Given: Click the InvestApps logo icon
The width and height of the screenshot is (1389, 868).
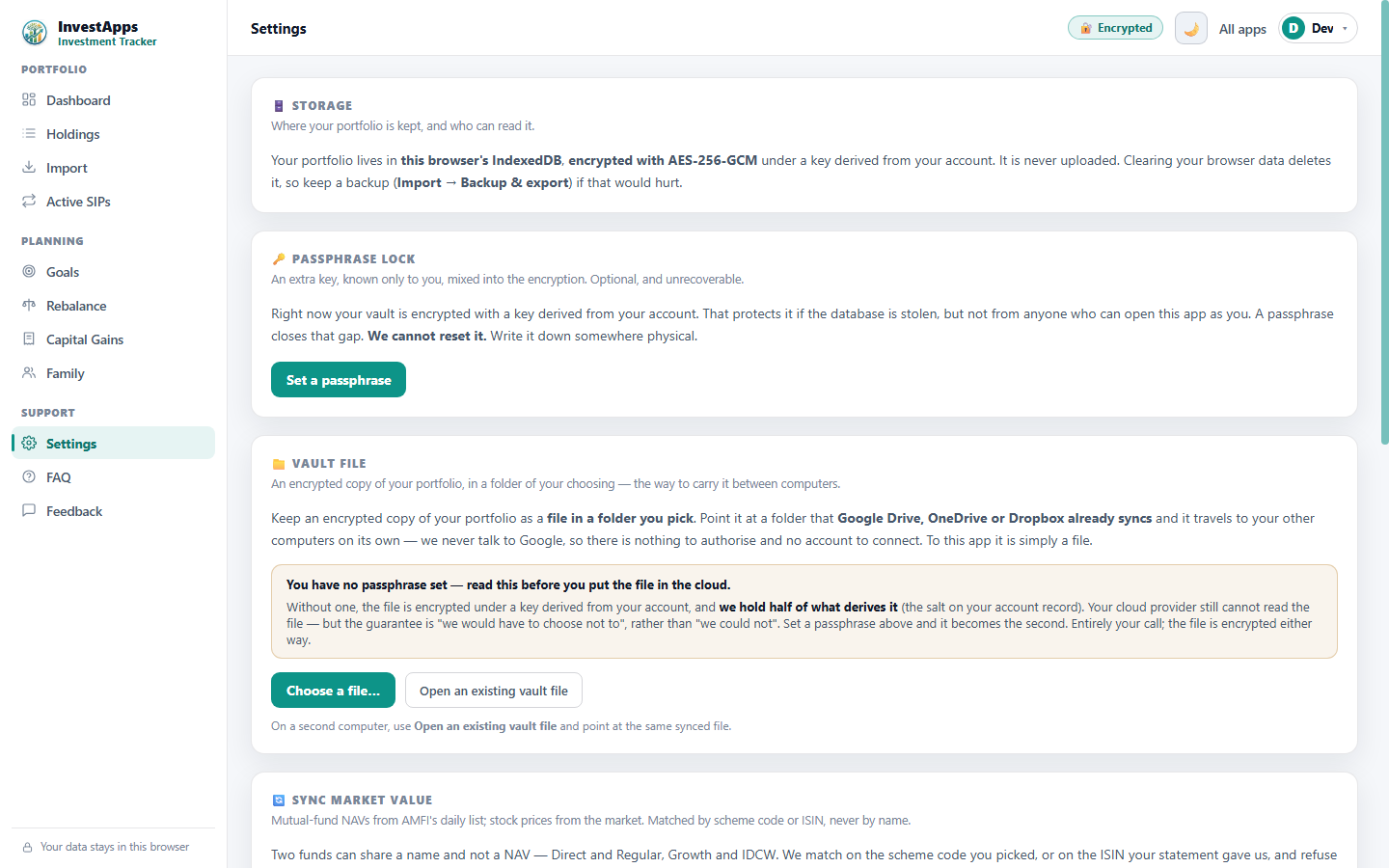Looking at the screenshot, I should click(35, 33).
